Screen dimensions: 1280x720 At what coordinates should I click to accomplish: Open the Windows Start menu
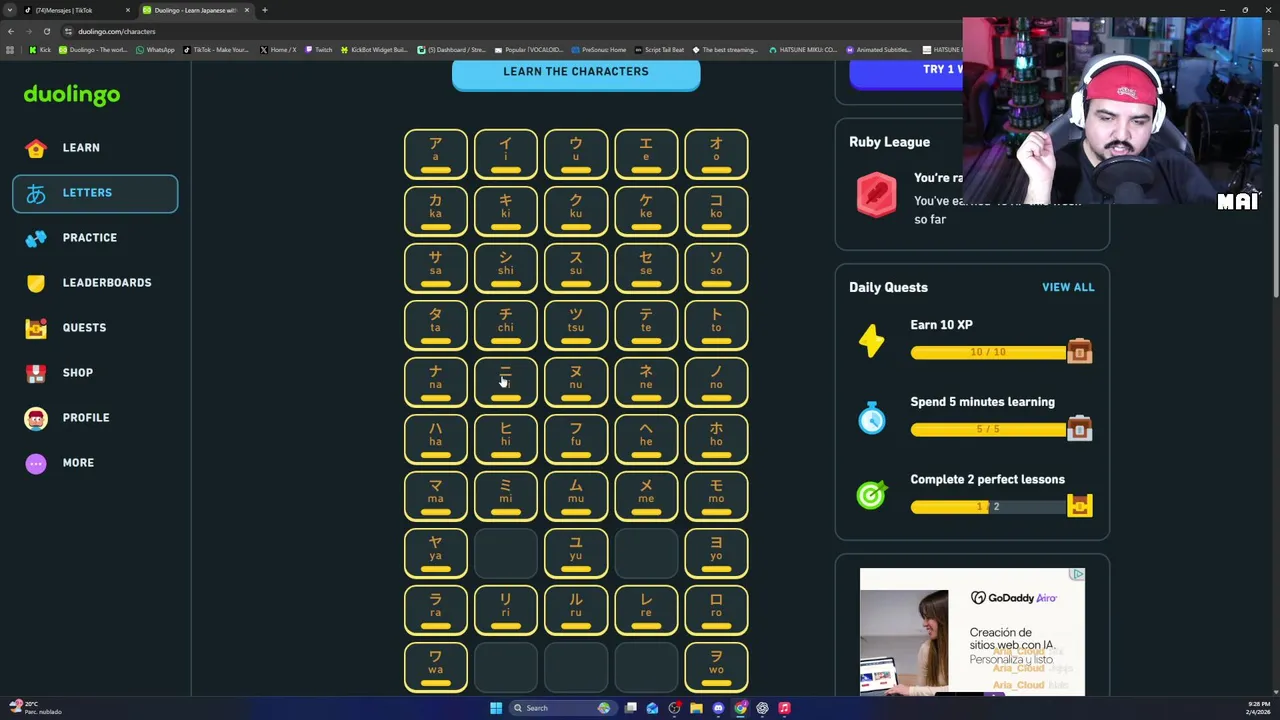tap(495, 708)
